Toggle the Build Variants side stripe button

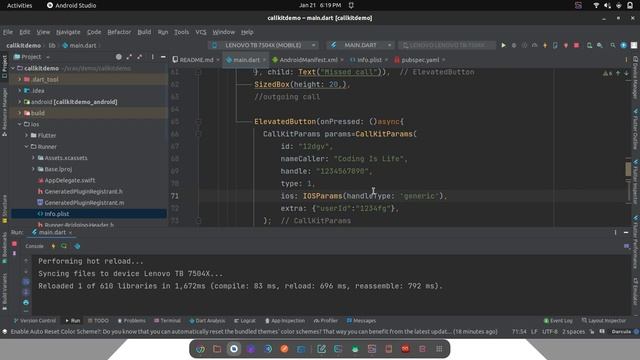pyautogui.click(x=4, y=291)
